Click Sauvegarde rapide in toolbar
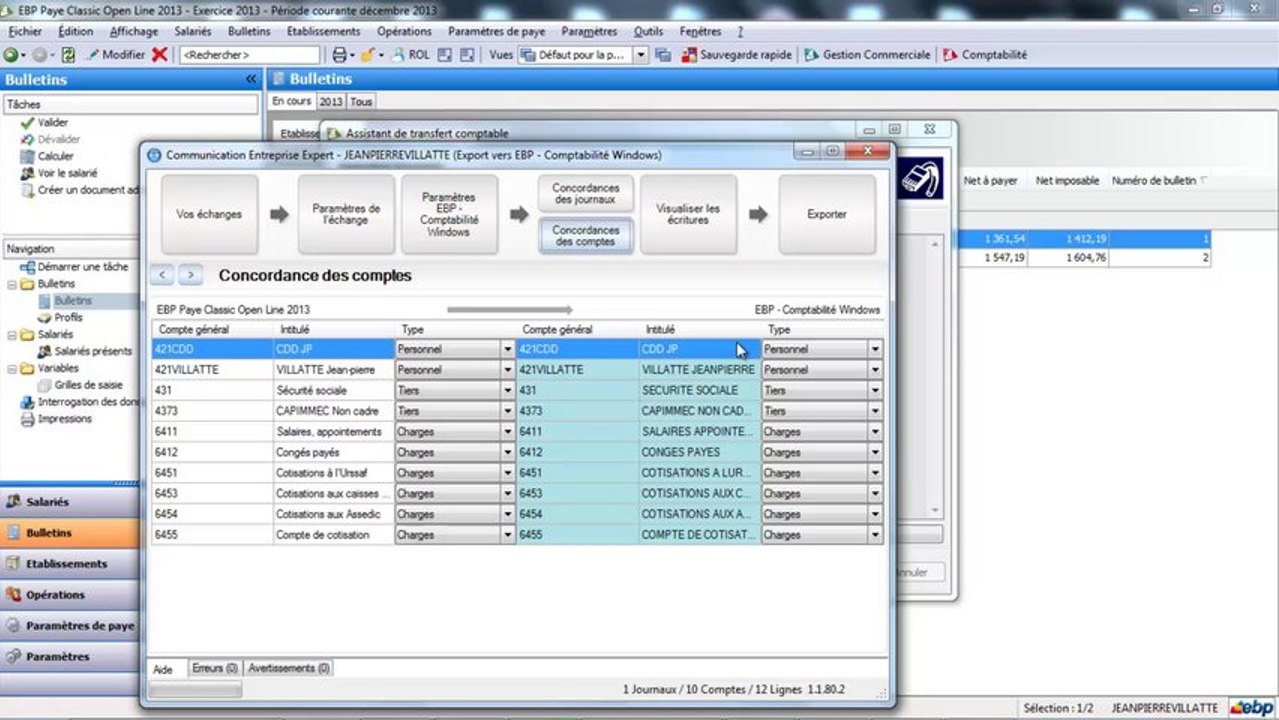The height and width of the screenshot is (720, 1279). (x=736, y=55)
